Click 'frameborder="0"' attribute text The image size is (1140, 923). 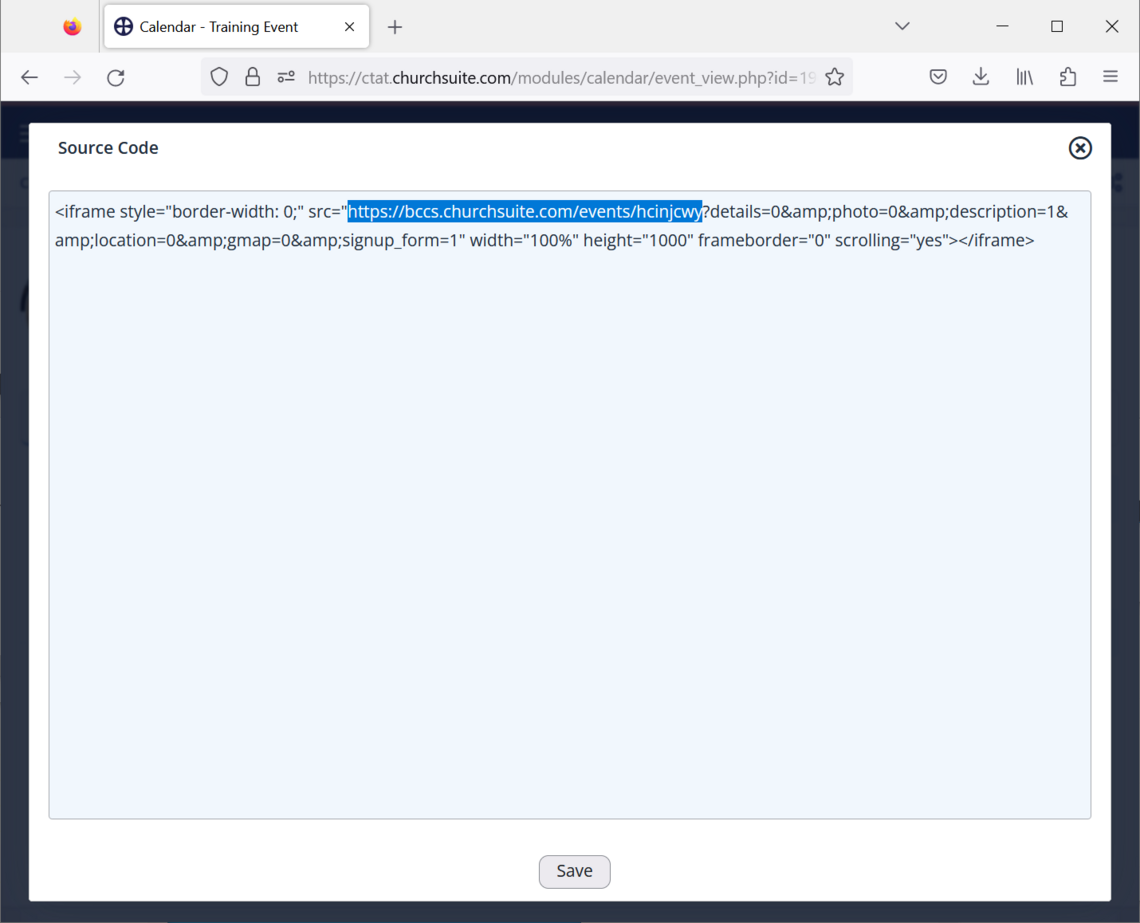(x=764, y=240)
